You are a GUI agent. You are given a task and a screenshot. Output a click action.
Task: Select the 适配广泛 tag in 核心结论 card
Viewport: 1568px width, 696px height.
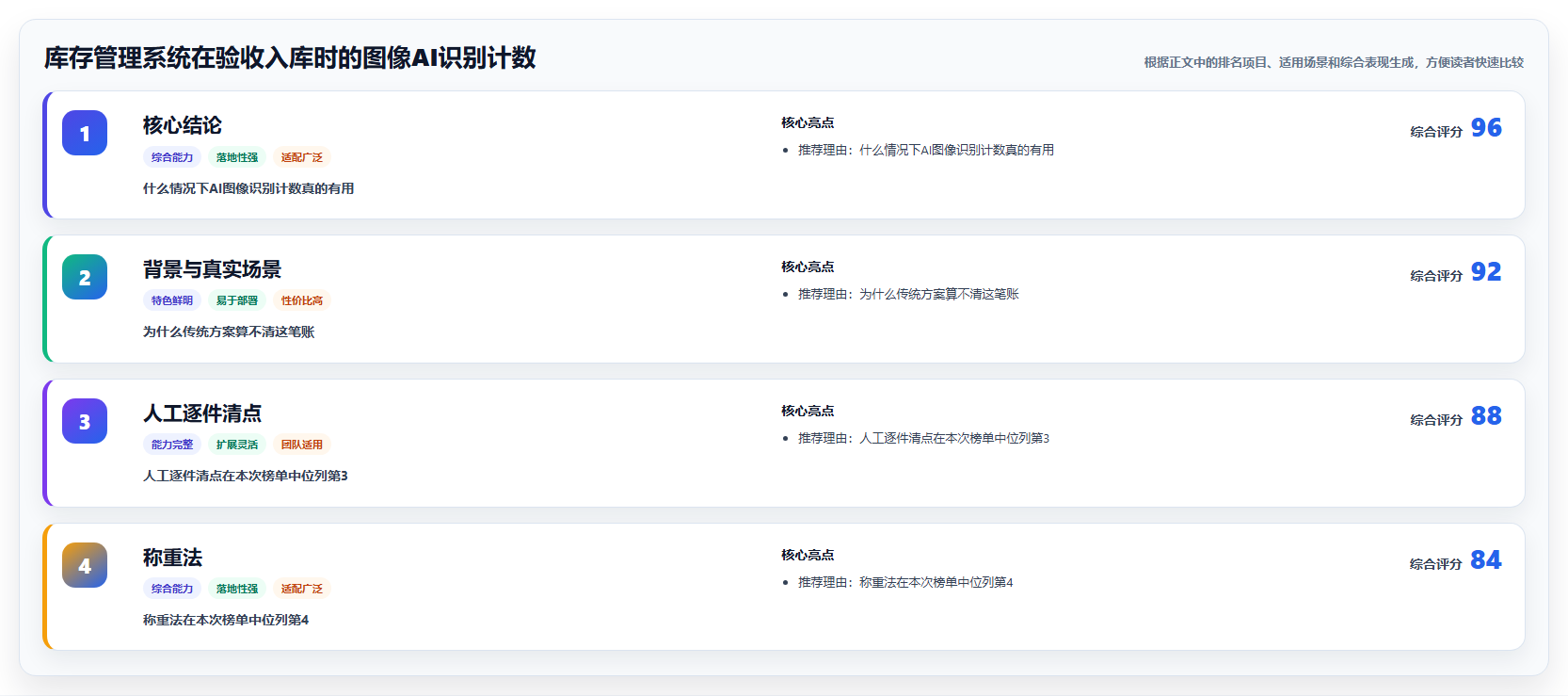302,157
